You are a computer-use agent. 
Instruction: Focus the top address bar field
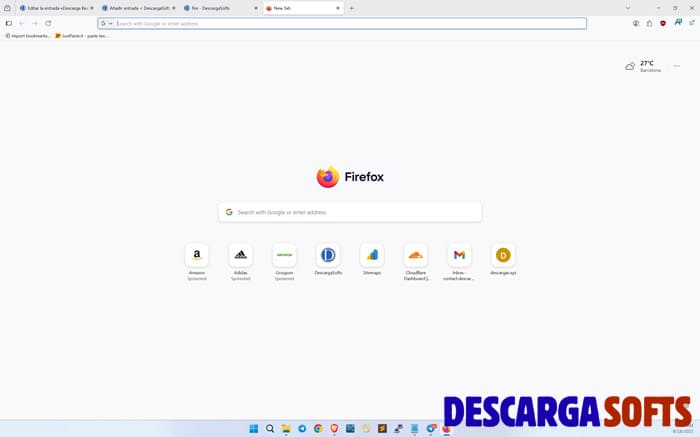click(x=342, y=23)
